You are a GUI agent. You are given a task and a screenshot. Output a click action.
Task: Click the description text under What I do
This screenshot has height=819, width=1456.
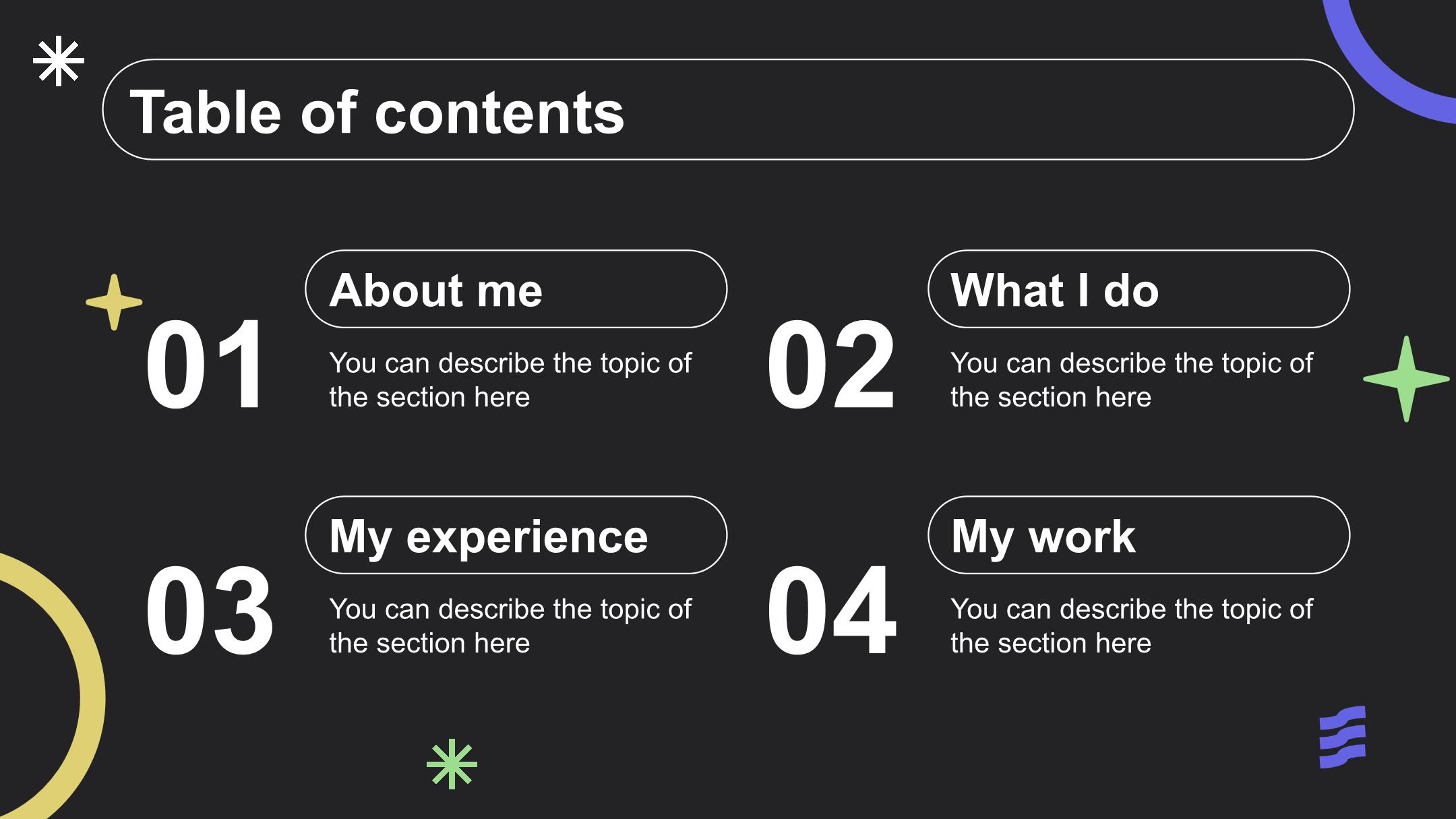(x=1132, y=380)
